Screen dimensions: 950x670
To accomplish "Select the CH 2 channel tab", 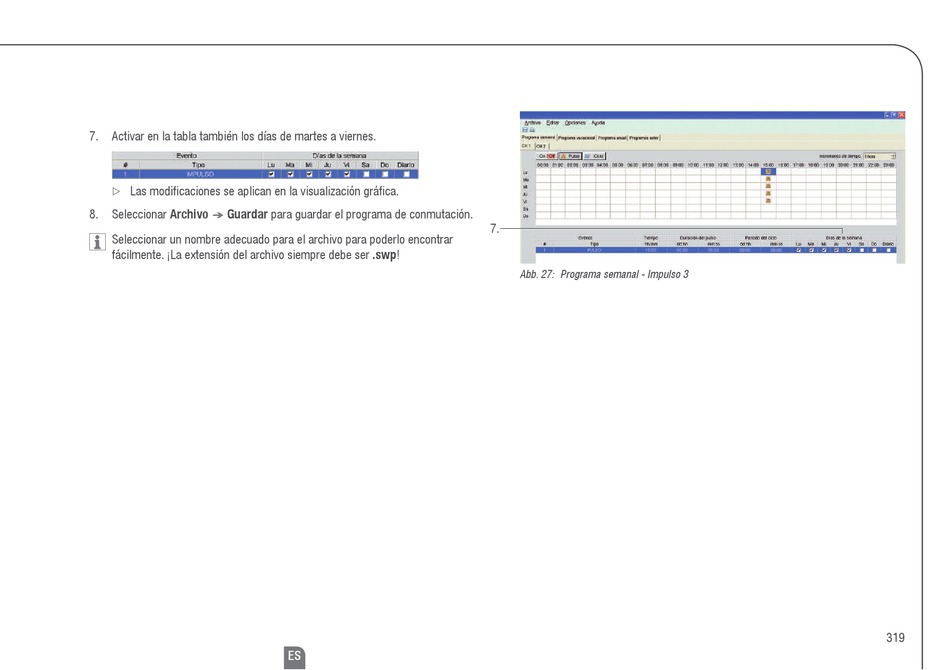I will (x=541, y=146).
